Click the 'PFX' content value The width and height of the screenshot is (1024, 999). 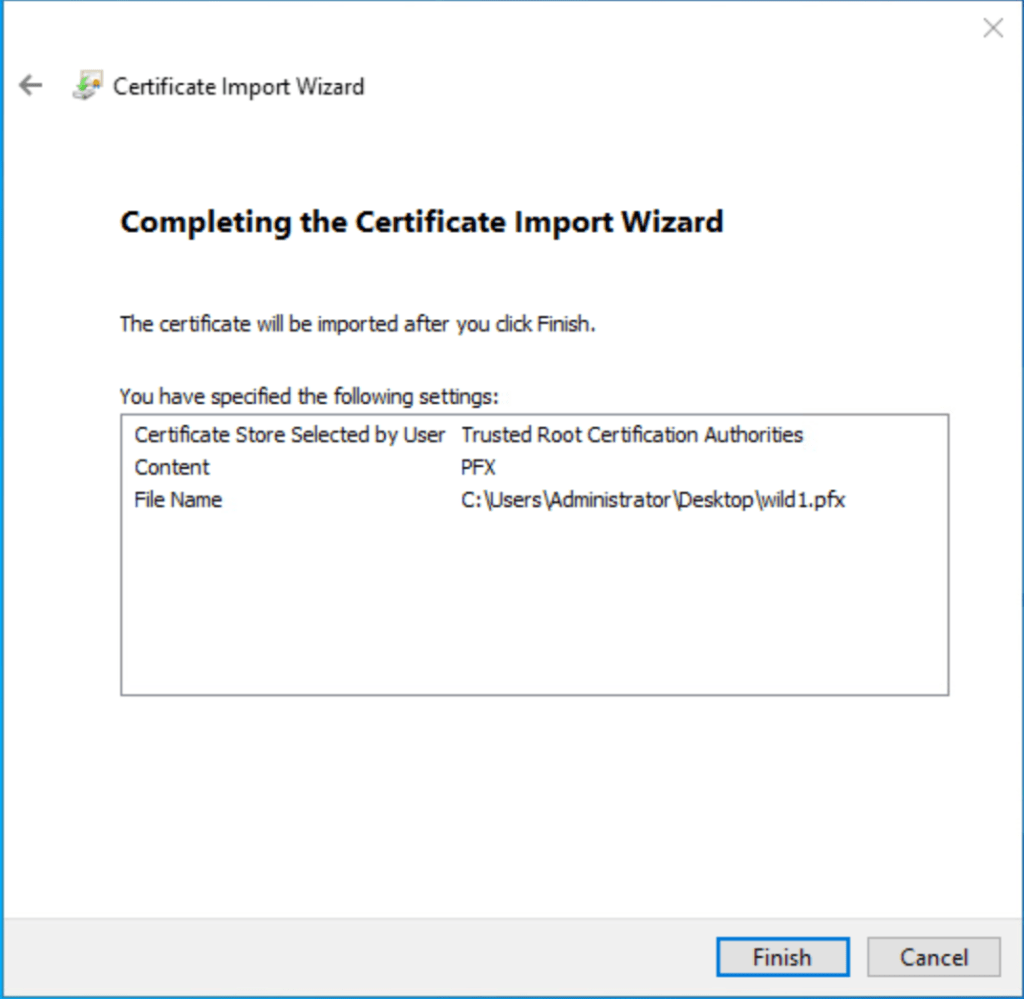(478, 467)
